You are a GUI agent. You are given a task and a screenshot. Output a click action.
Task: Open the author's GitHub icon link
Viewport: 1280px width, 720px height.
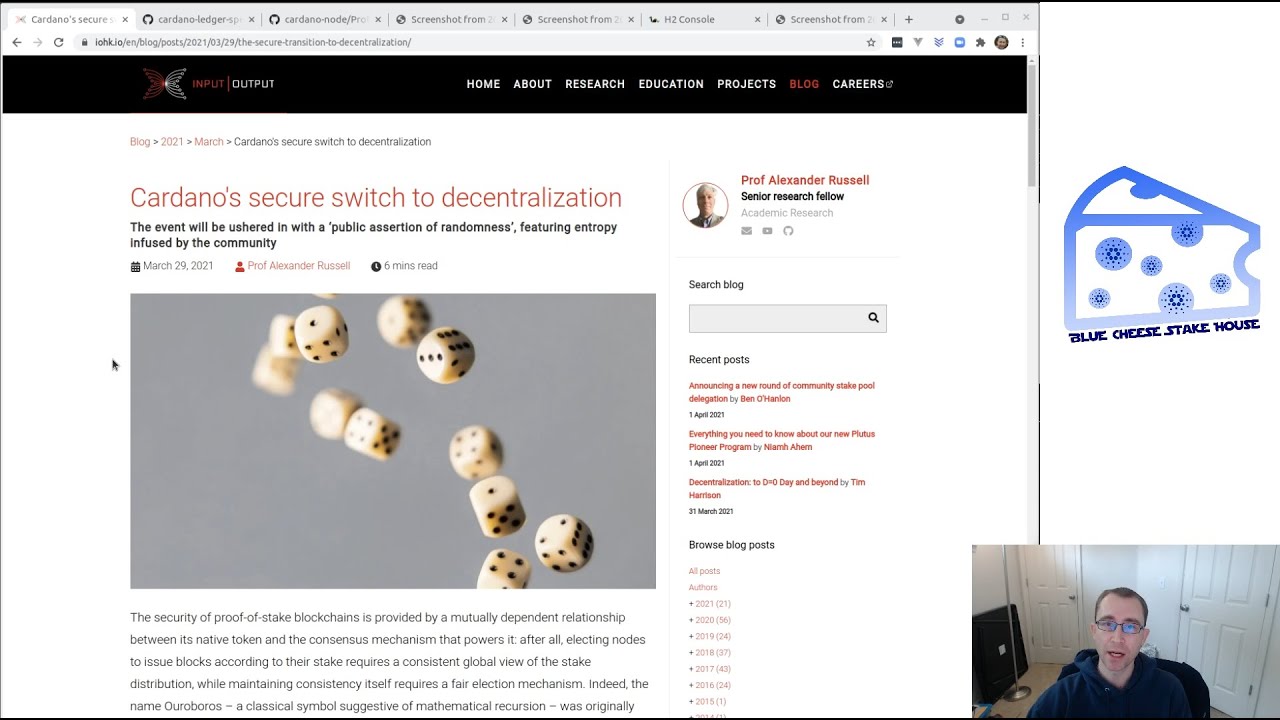788,231
